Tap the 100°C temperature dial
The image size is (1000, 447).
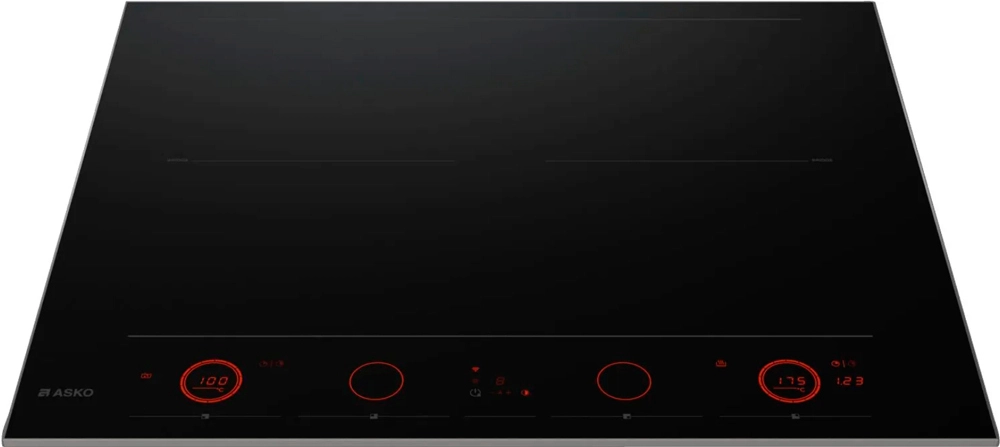[x=211, y=381]
